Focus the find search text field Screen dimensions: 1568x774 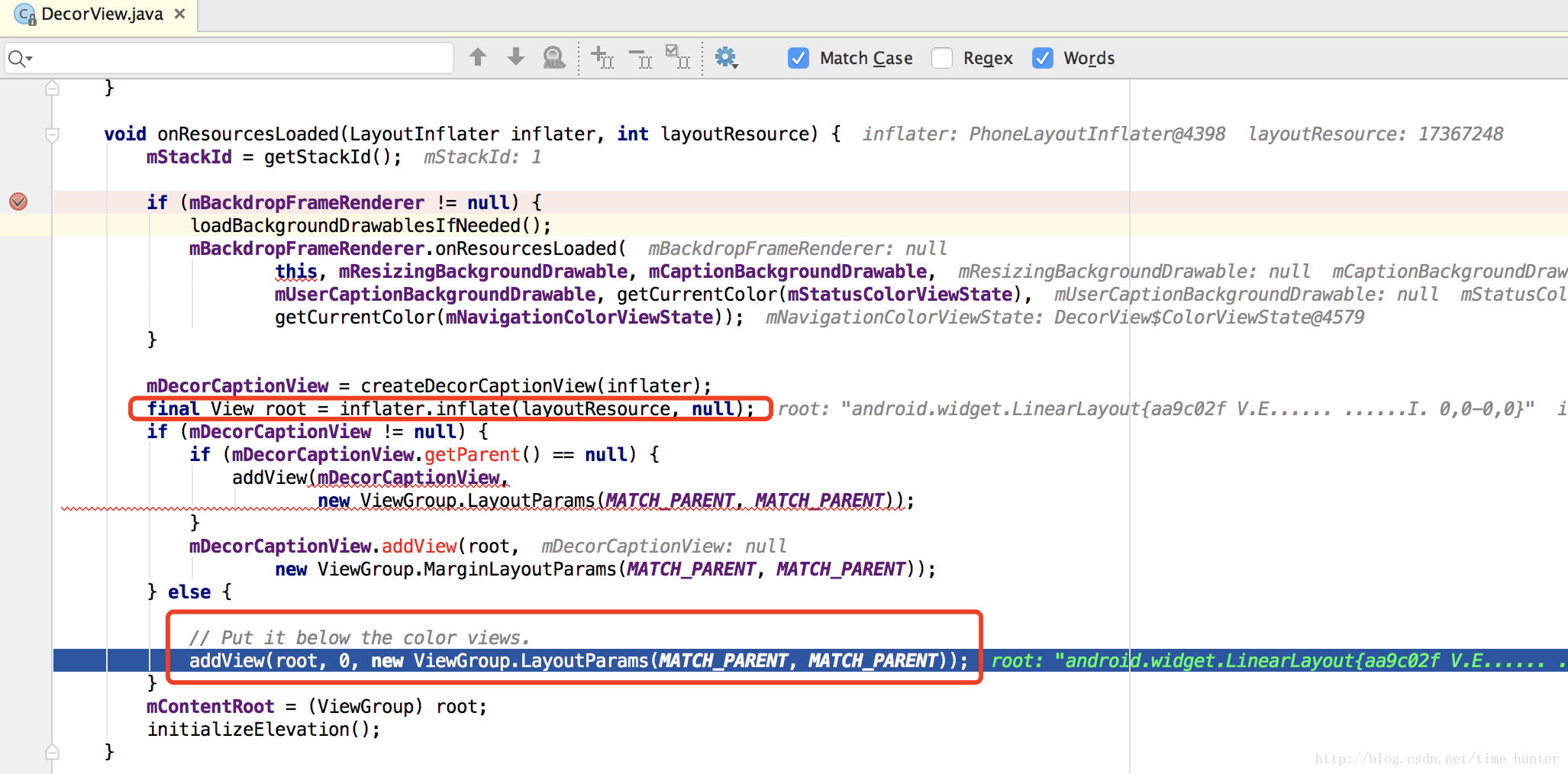[229, 58]
